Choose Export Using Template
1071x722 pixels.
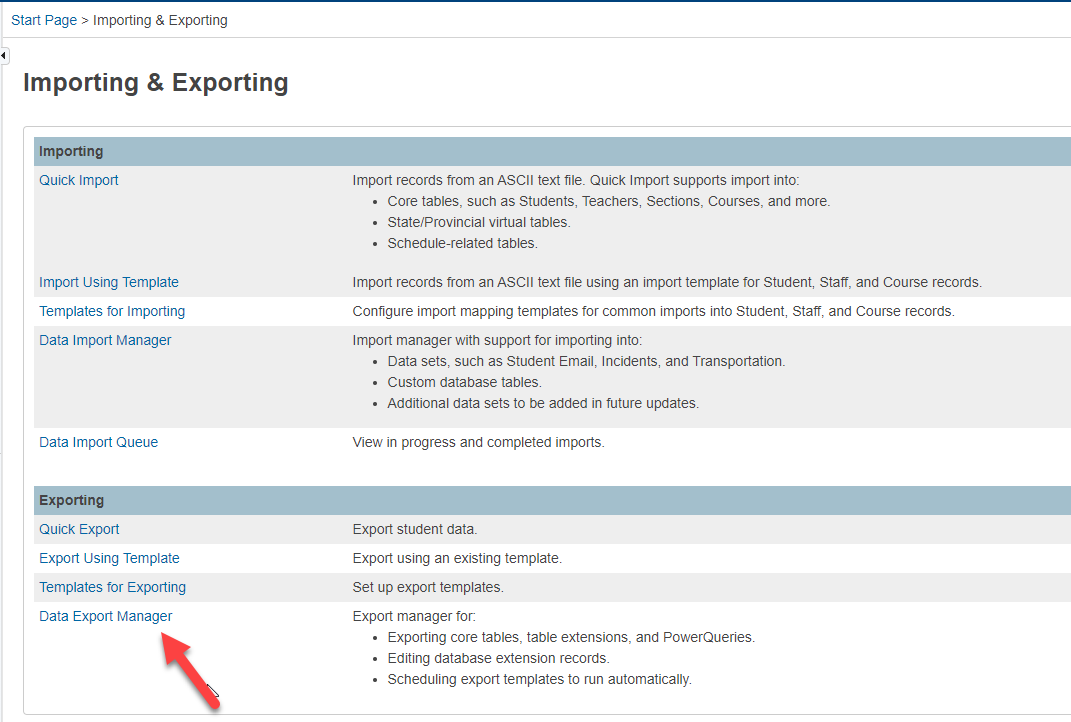pos(109,558)
